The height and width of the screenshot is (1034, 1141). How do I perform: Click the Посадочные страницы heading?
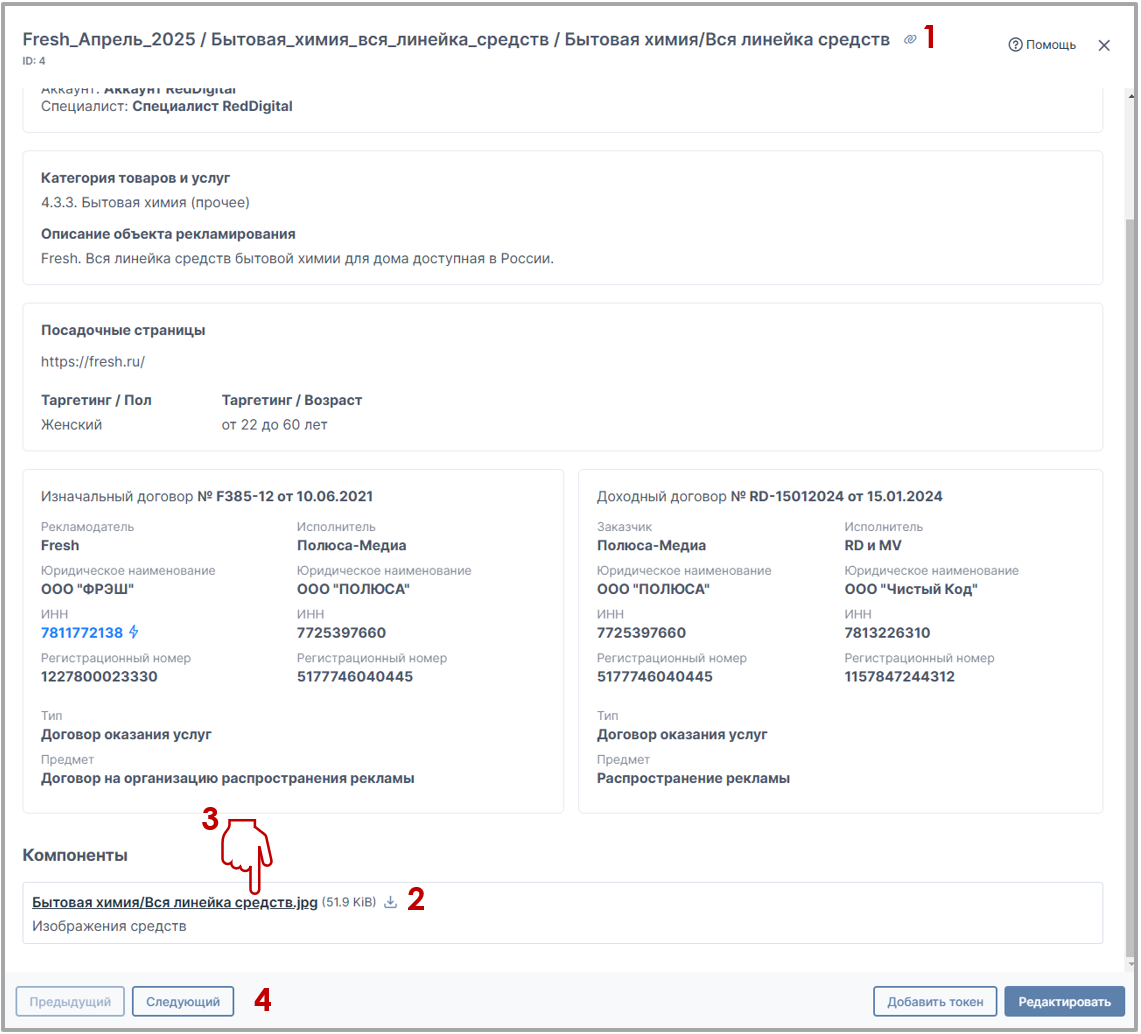coord(123,330)
